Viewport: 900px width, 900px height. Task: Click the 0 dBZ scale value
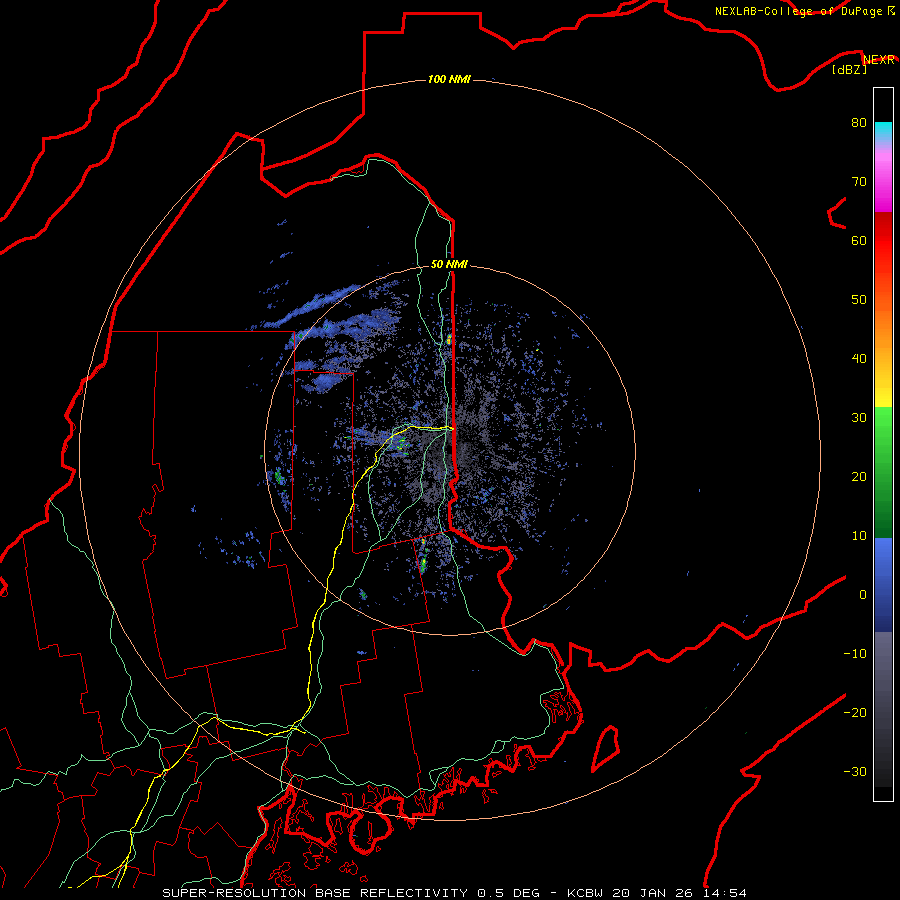pos(863,595)
